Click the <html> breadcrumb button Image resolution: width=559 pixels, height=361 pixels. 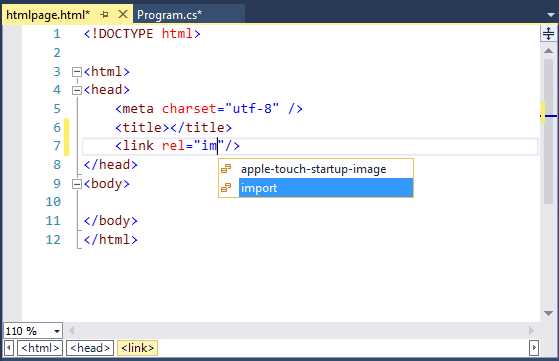coord(40,347)
